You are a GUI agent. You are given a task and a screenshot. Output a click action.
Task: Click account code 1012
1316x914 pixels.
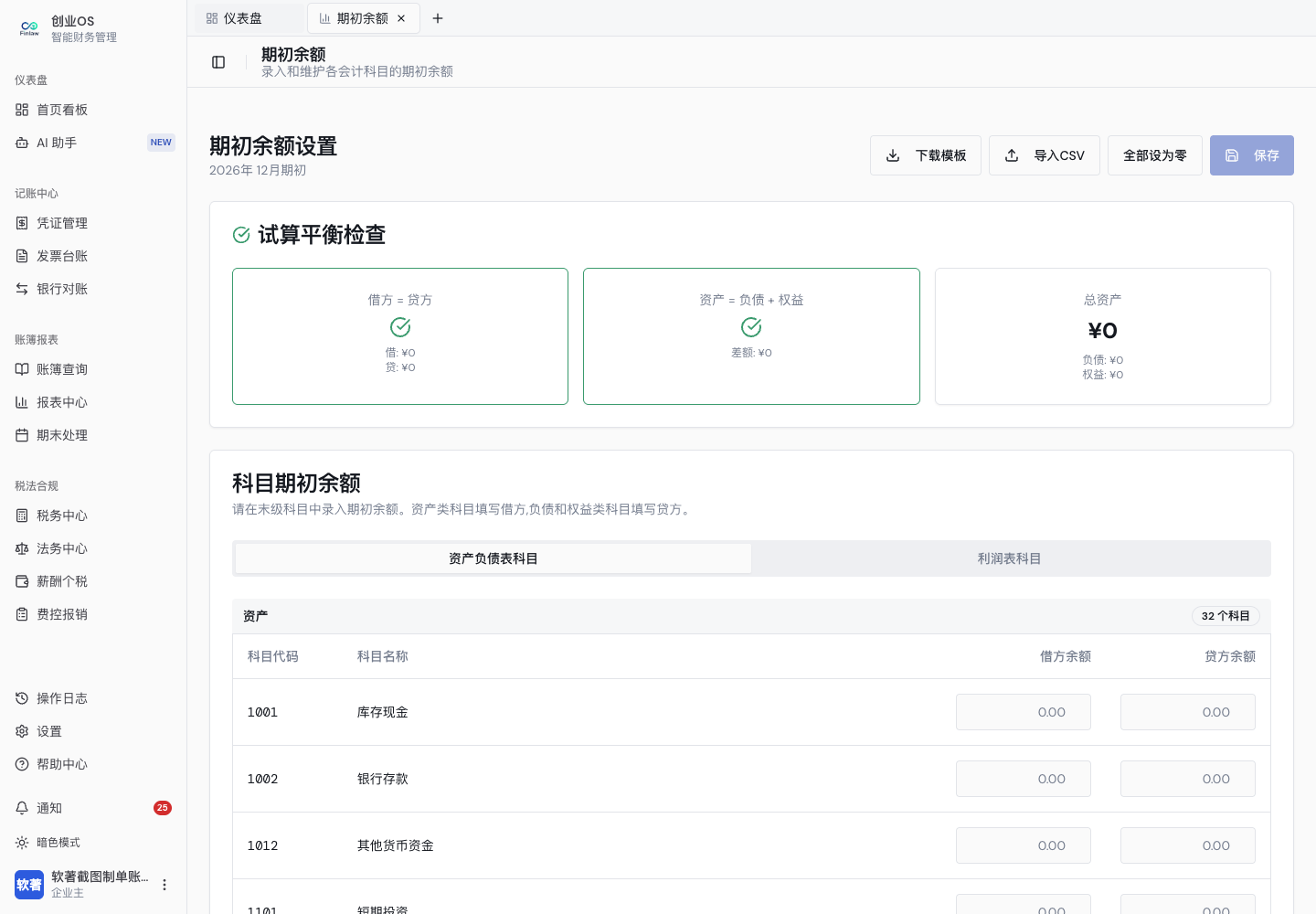262,845
